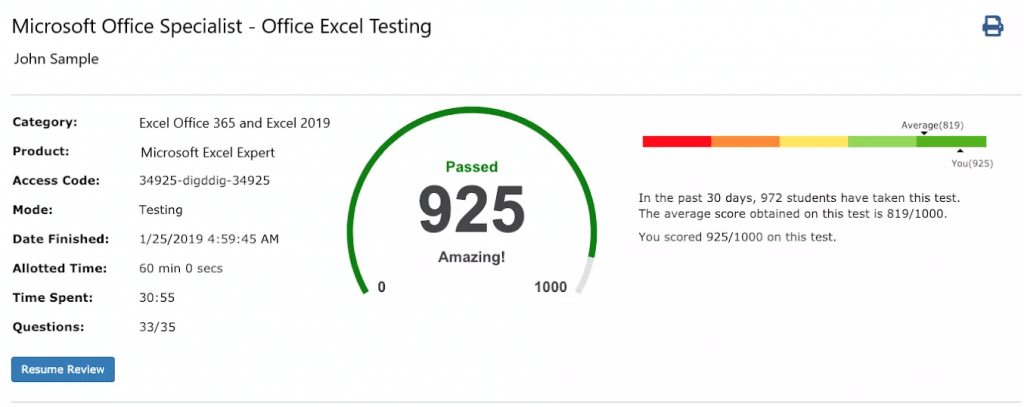Click the large 925 score number
The height and width of the screenshot is (407, 1024).
click(x=472, y=210)
